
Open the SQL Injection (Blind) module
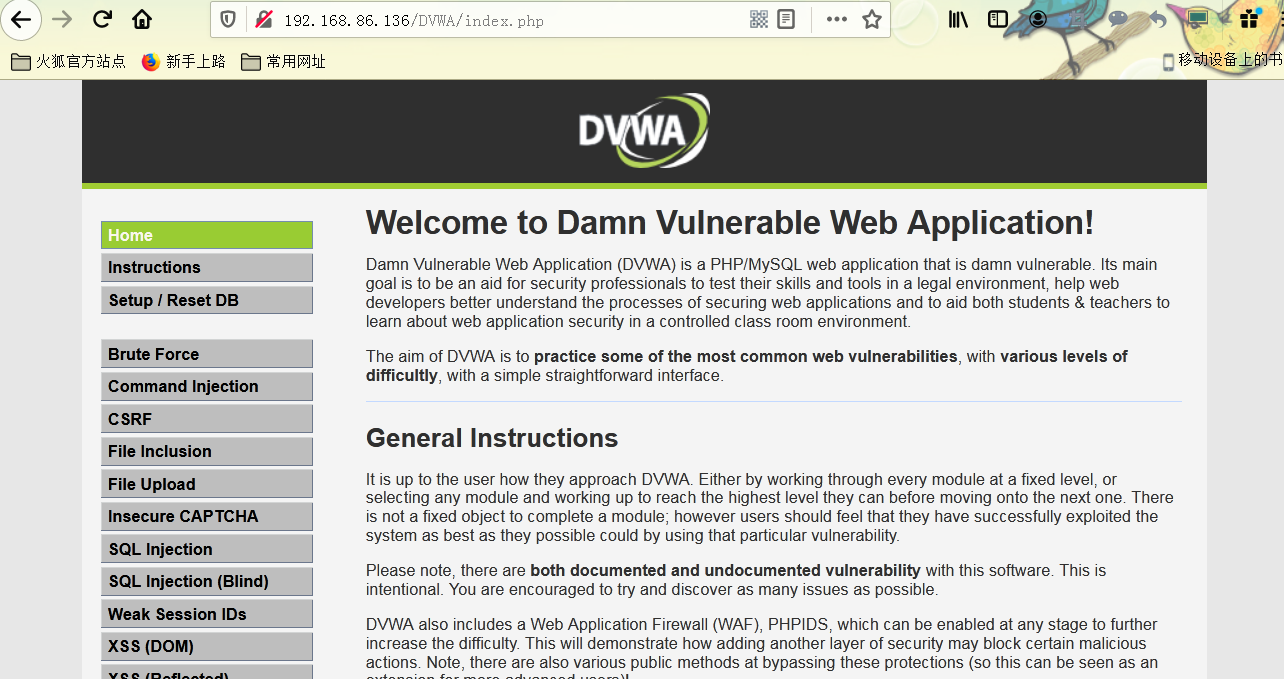point(207,581)
